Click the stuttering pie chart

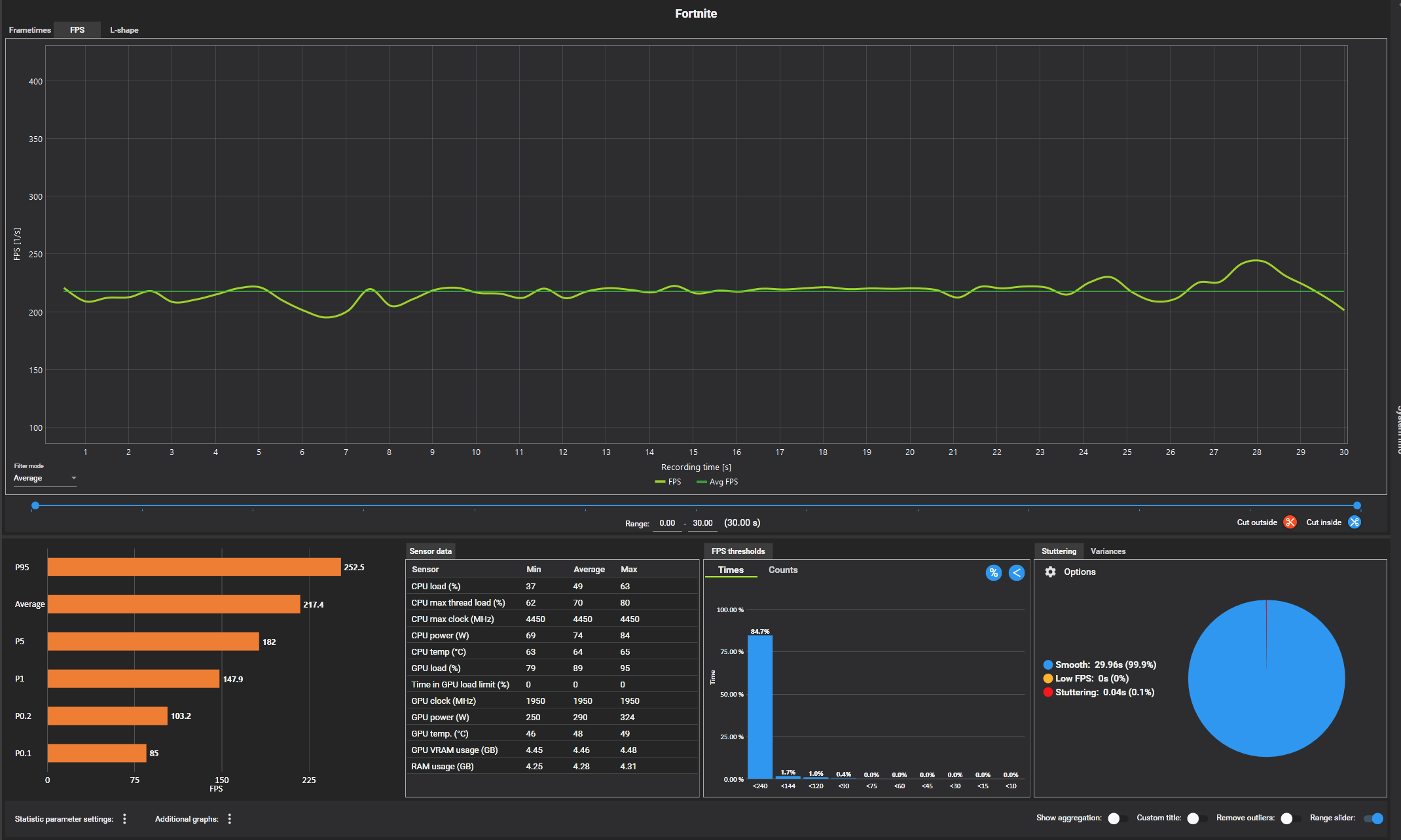tap(1266, 678)
